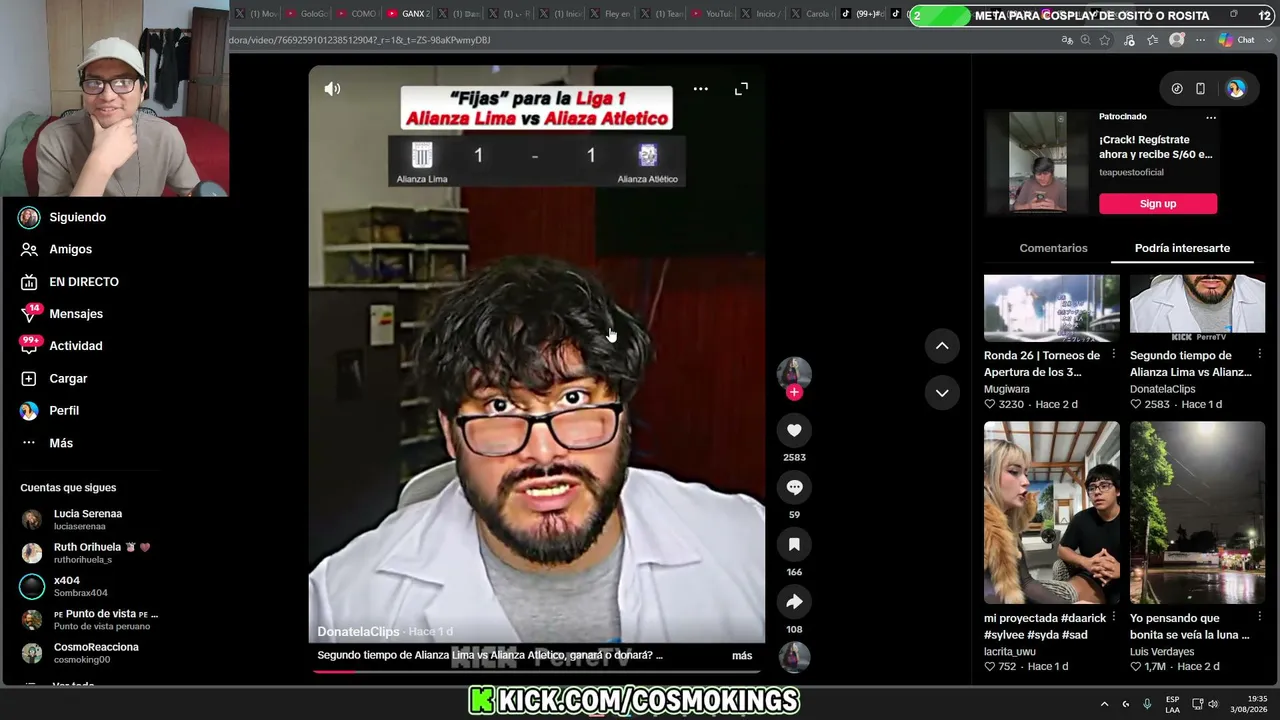Viewport: 1280px width, 720px height.
Task: Open the profile avatar in top-right pill
Action: [x=1236, y=89]
